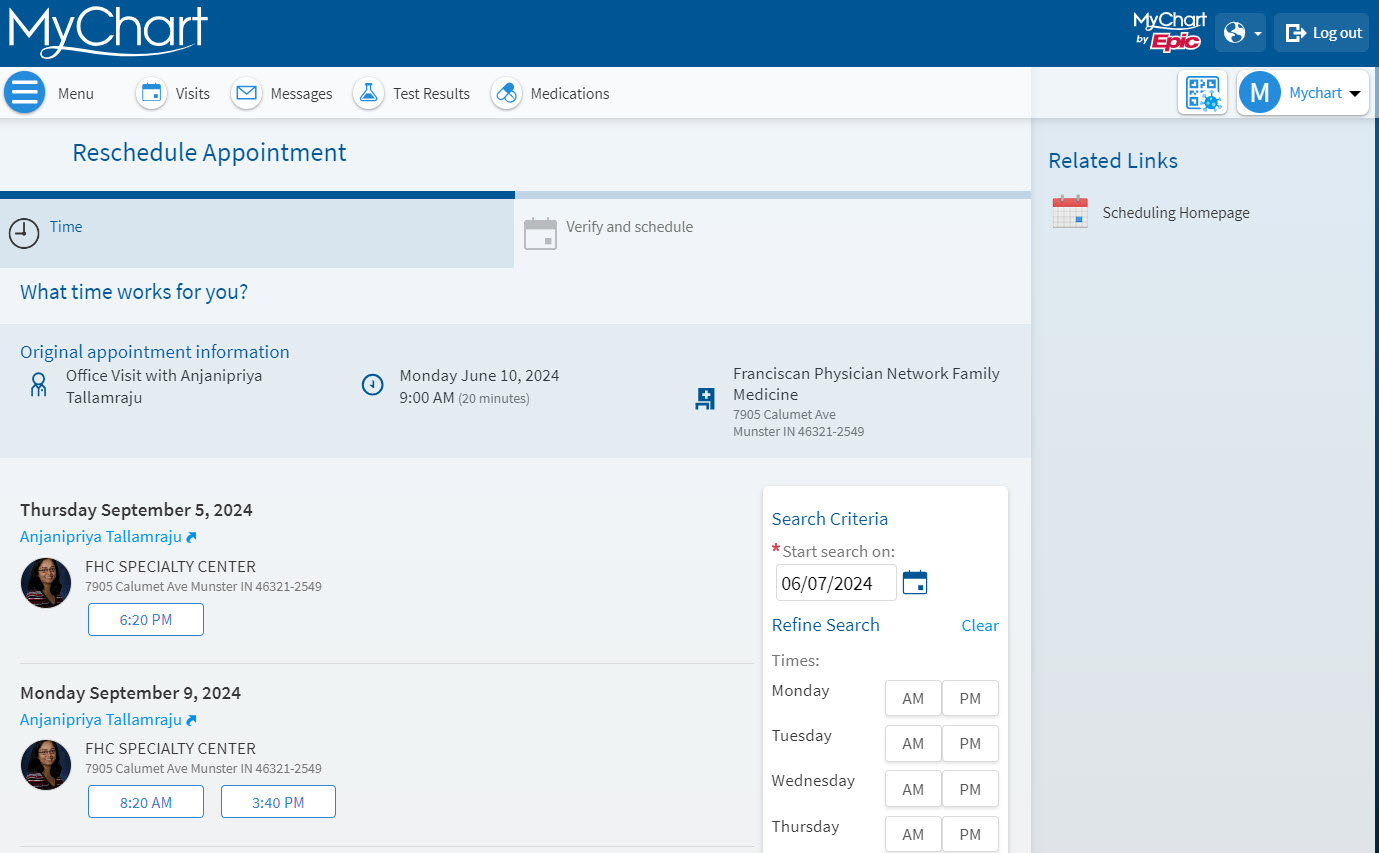This screenshot has width=1379, height=853.
Task: Select the 6:20 PM slot on September 5
Action: [x=146, y=620]
